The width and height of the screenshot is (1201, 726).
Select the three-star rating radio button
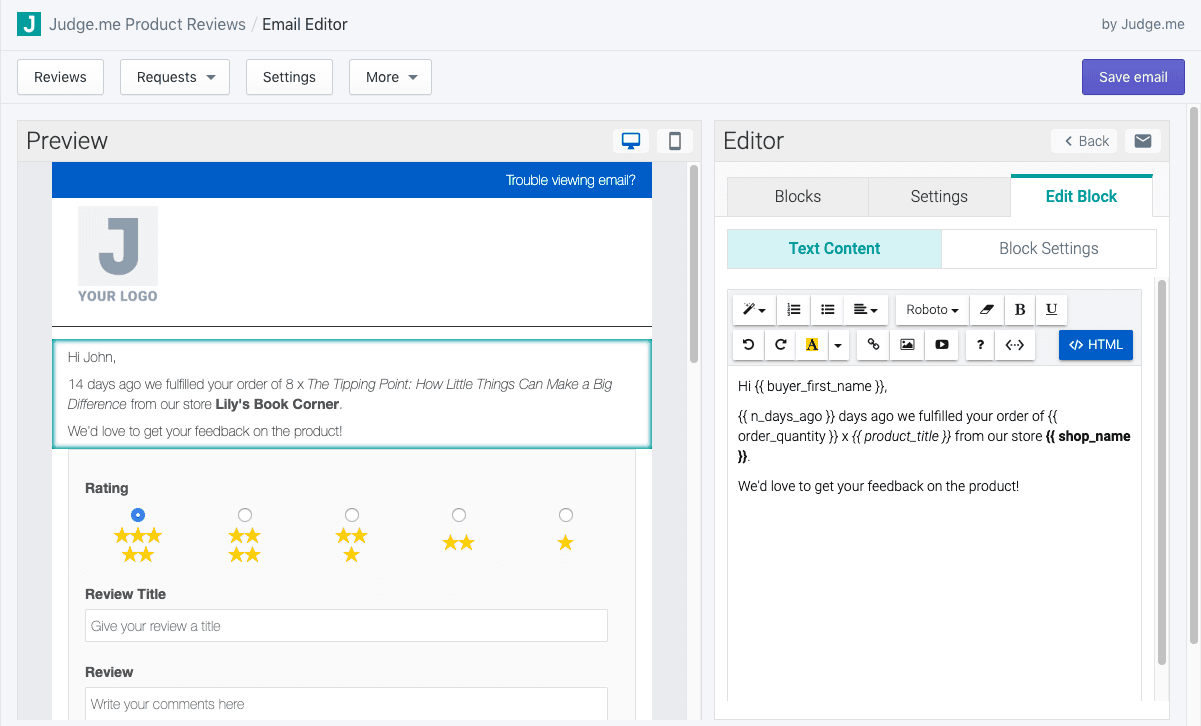(352, 515)
